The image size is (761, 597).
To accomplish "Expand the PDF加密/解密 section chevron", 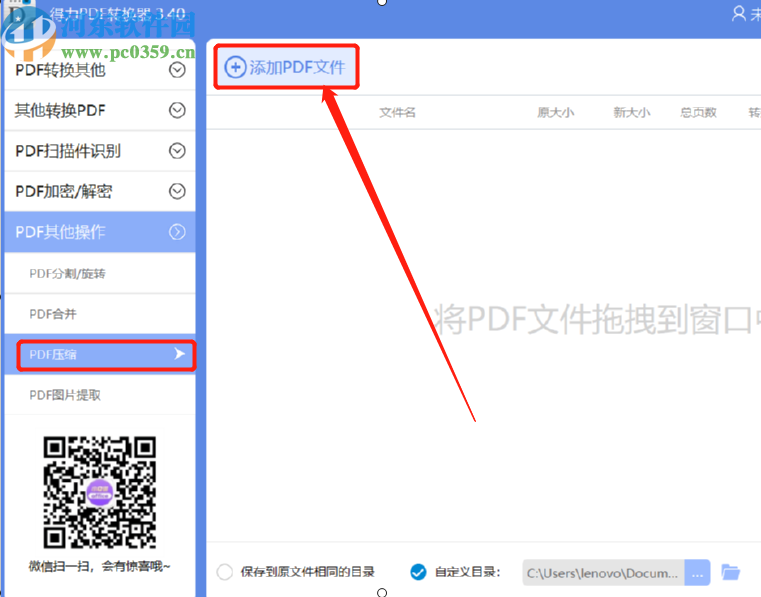I will 177,191.
